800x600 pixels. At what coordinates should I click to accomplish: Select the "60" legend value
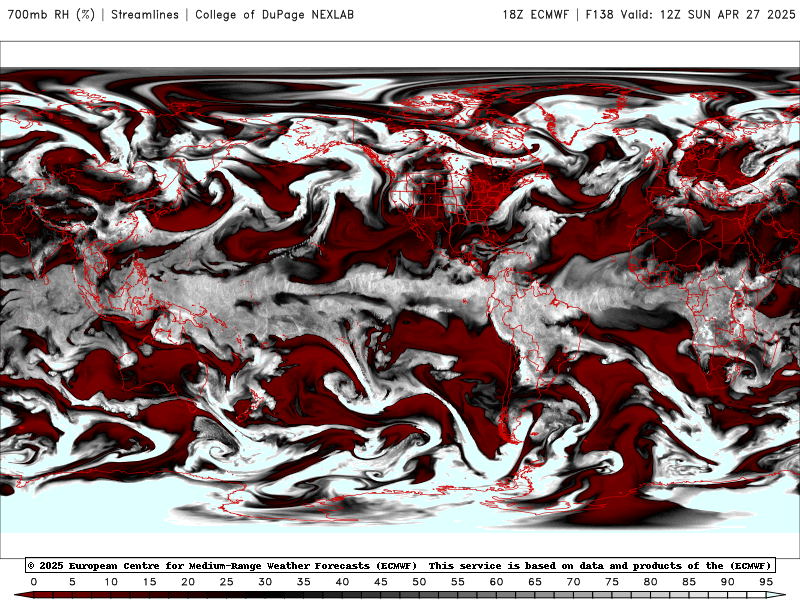click(496, 582)
